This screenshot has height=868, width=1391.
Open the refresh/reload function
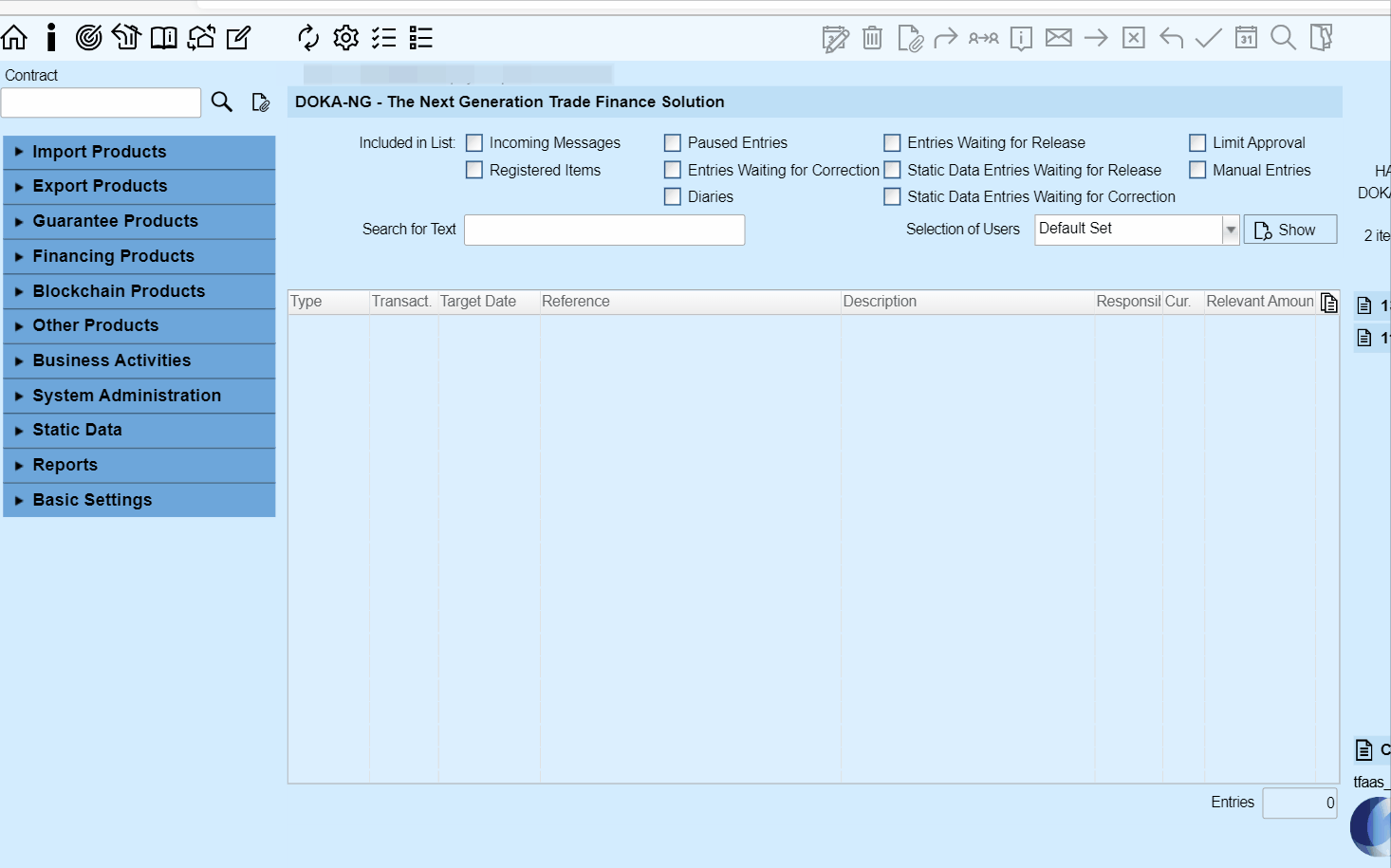pos(307,37)
